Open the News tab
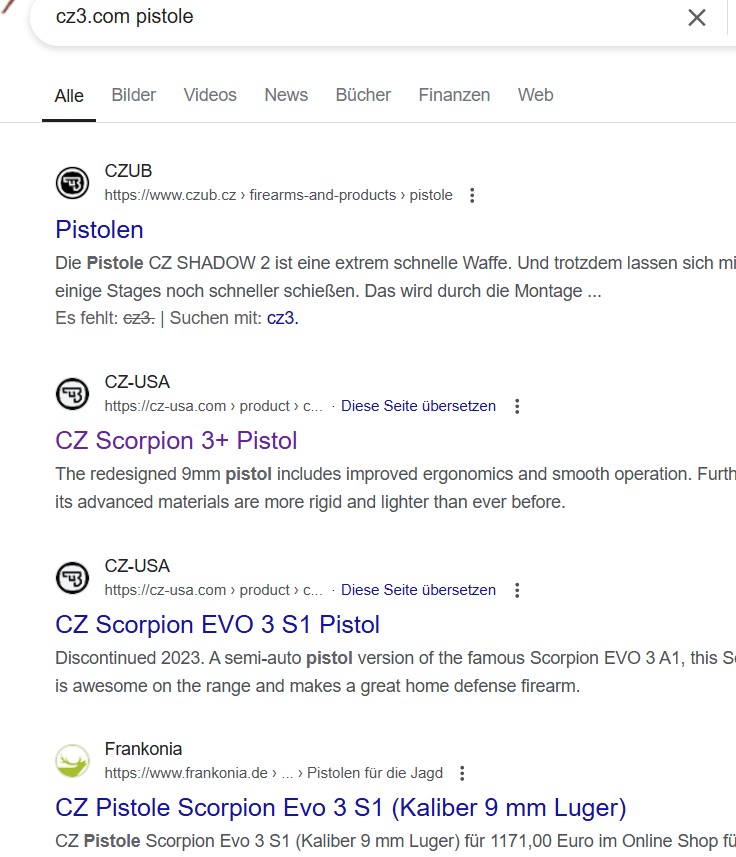736x857 pixels. pos(286,95)
